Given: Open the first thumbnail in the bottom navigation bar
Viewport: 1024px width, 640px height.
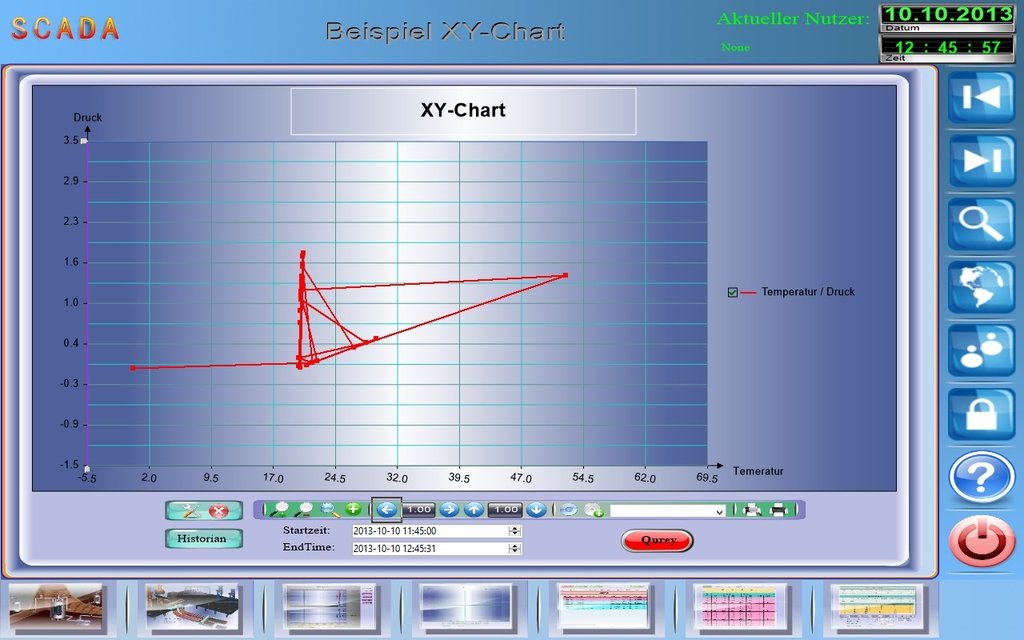Looking at the screenshot, I should 57,605.
